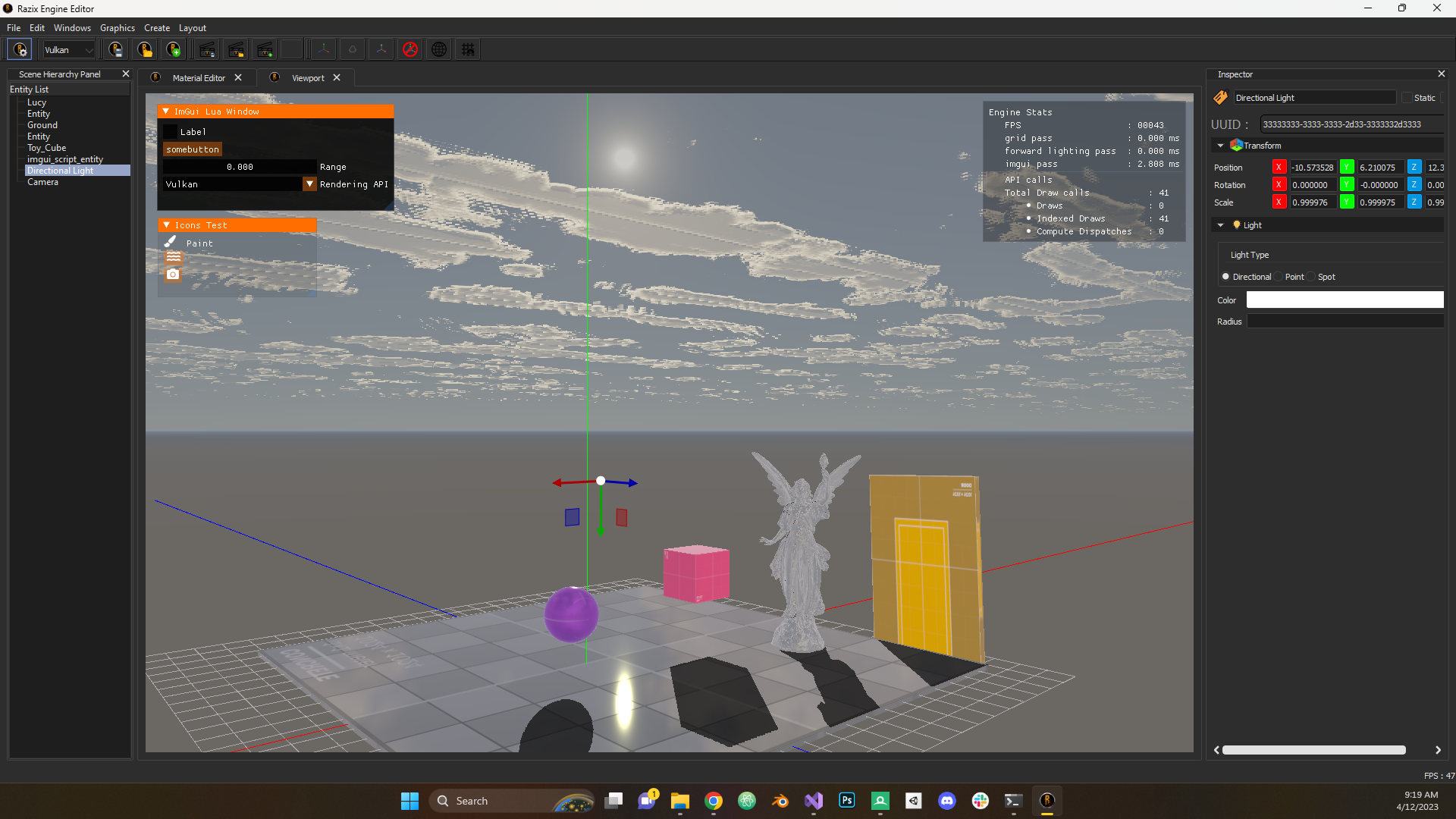
Task: Open the Rendering API combo arrow
Action: click(309, 184)
